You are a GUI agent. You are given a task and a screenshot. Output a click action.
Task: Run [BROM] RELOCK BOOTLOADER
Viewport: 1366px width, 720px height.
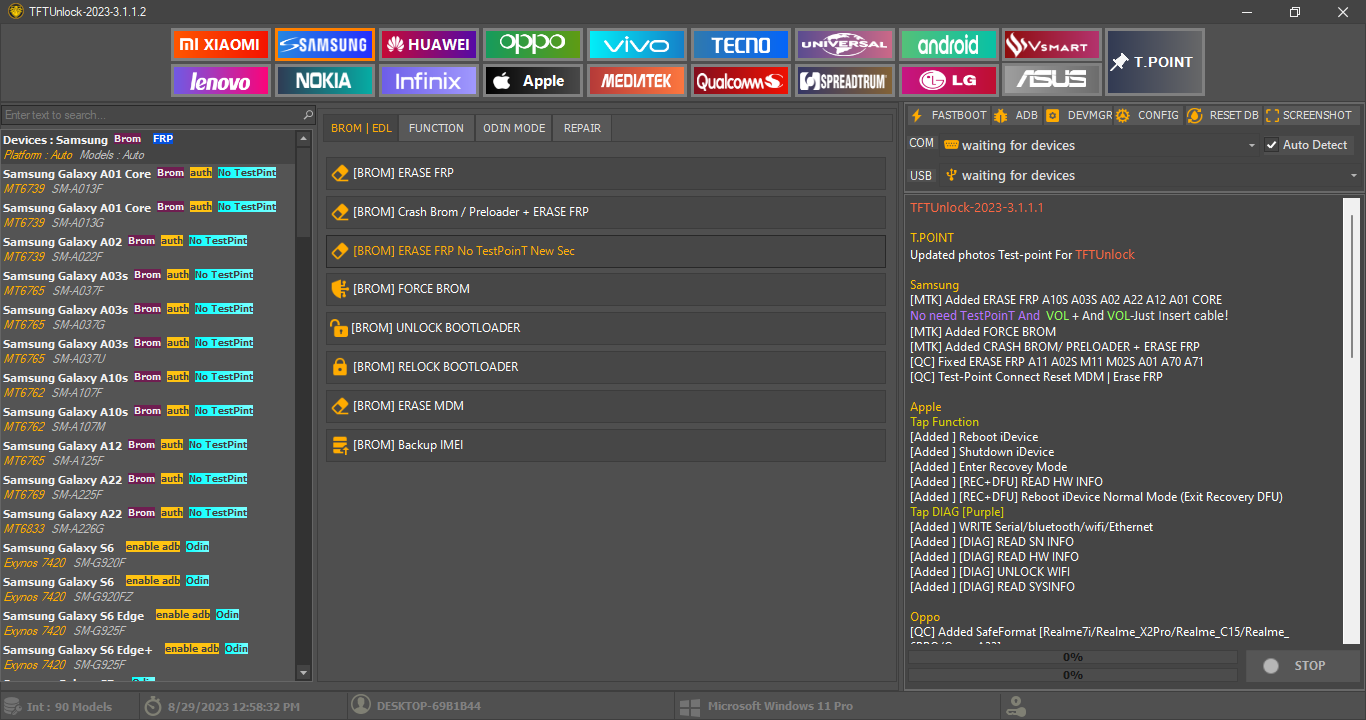pyautogui.click(x=606, y=367)
